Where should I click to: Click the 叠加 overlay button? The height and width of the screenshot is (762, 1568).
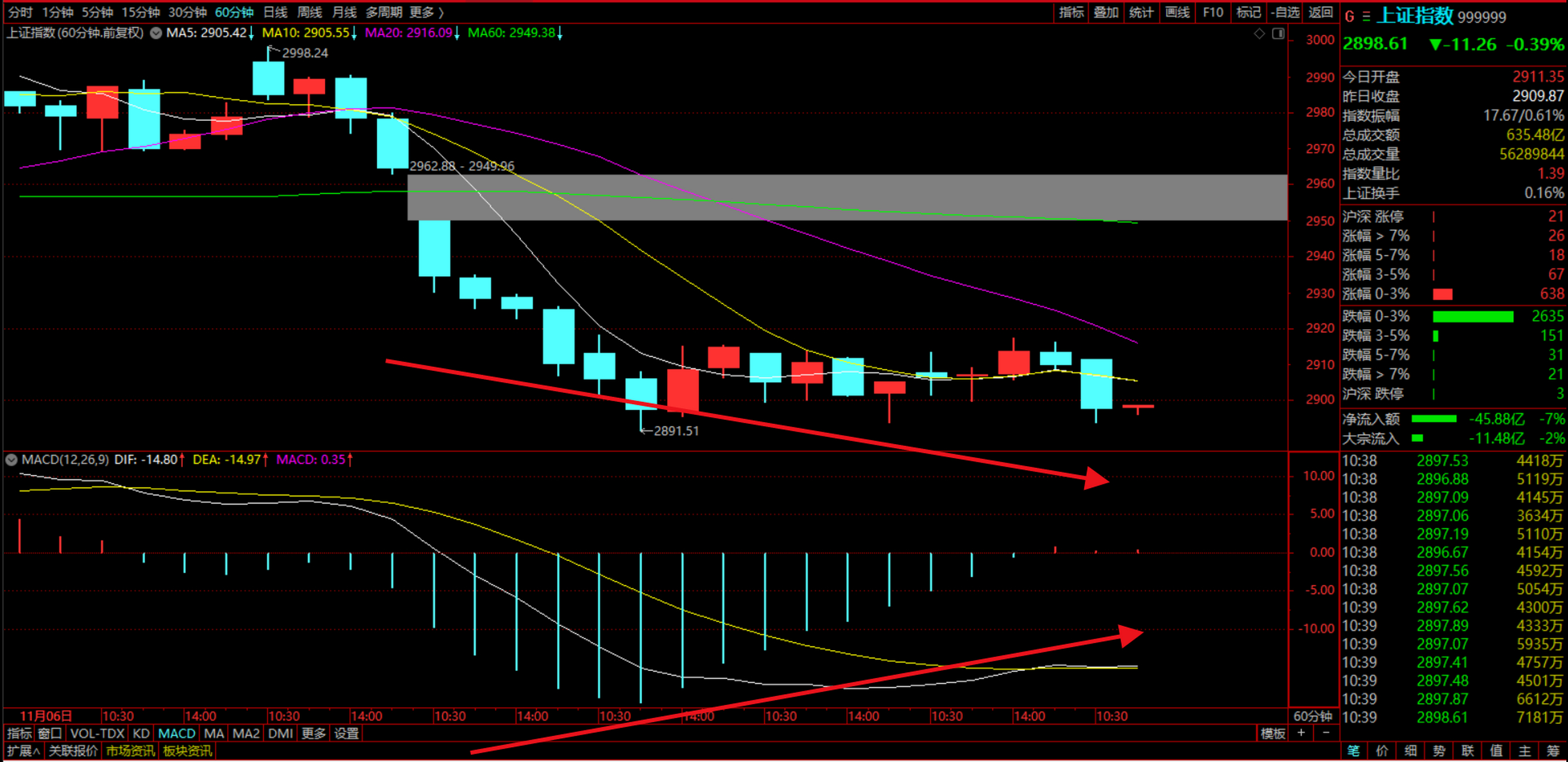(x=1106, y=12)
